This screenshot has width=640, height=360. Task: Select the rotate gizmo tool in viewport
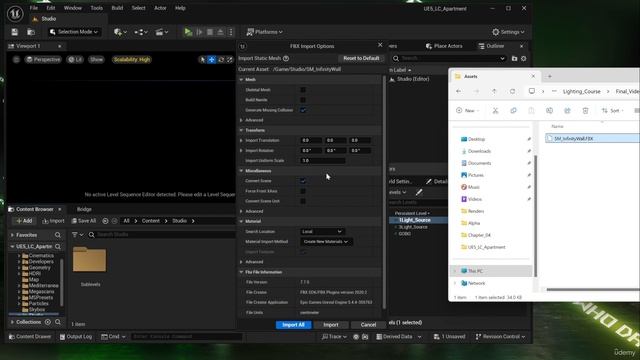221,60
